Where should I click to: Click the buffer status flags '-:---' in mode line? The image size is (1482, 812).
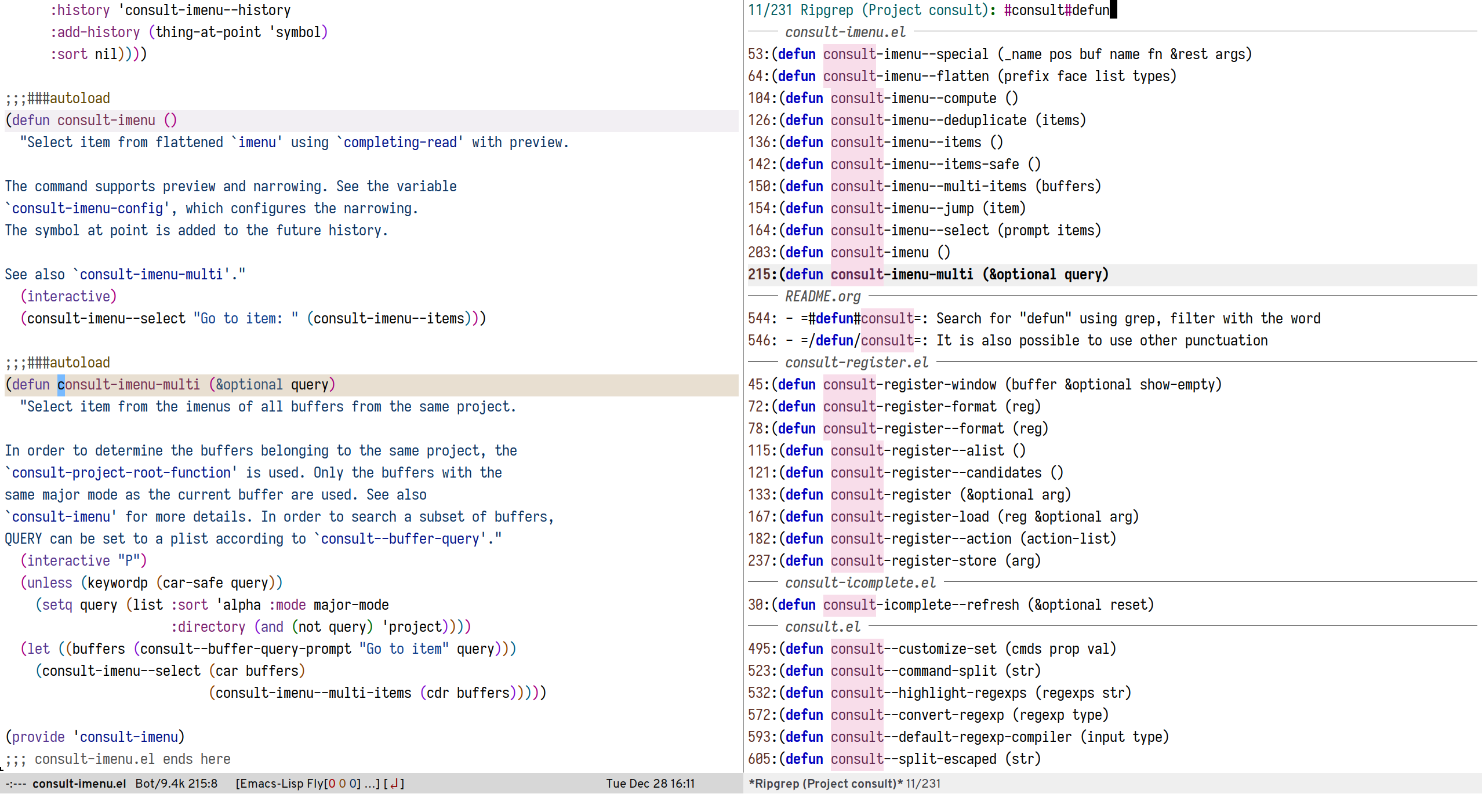[x=16, y=784]
